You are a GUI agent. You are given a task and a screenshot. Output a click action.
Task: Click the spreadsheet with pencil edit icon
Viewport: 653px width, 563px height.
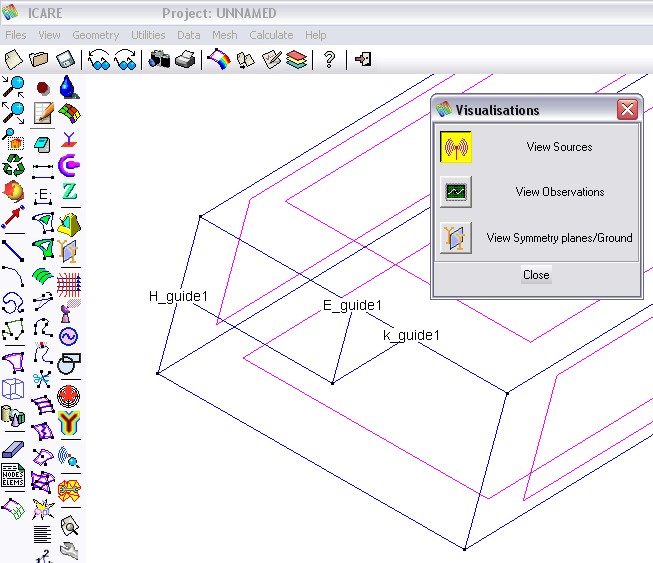(43, 113)
